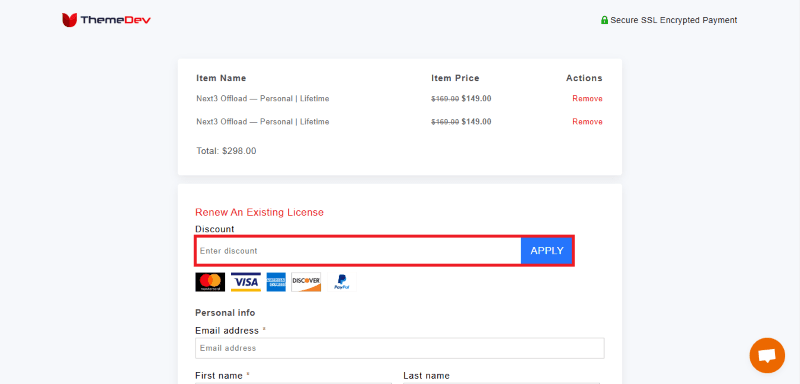Click the Item Price column header
This screenshot has height=384, width=800.
point(455,78)
